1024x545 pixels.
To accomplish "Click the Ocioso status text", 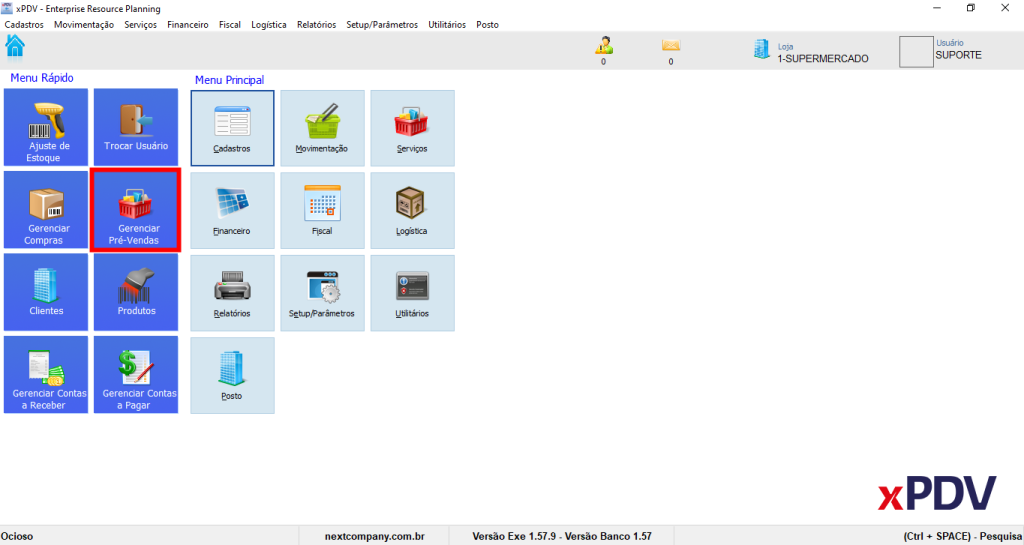I will (17, 537).
